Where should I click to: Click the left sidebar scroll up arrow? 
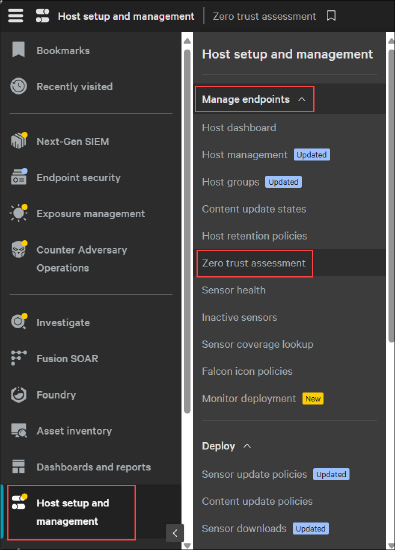[x=187, y=41]
